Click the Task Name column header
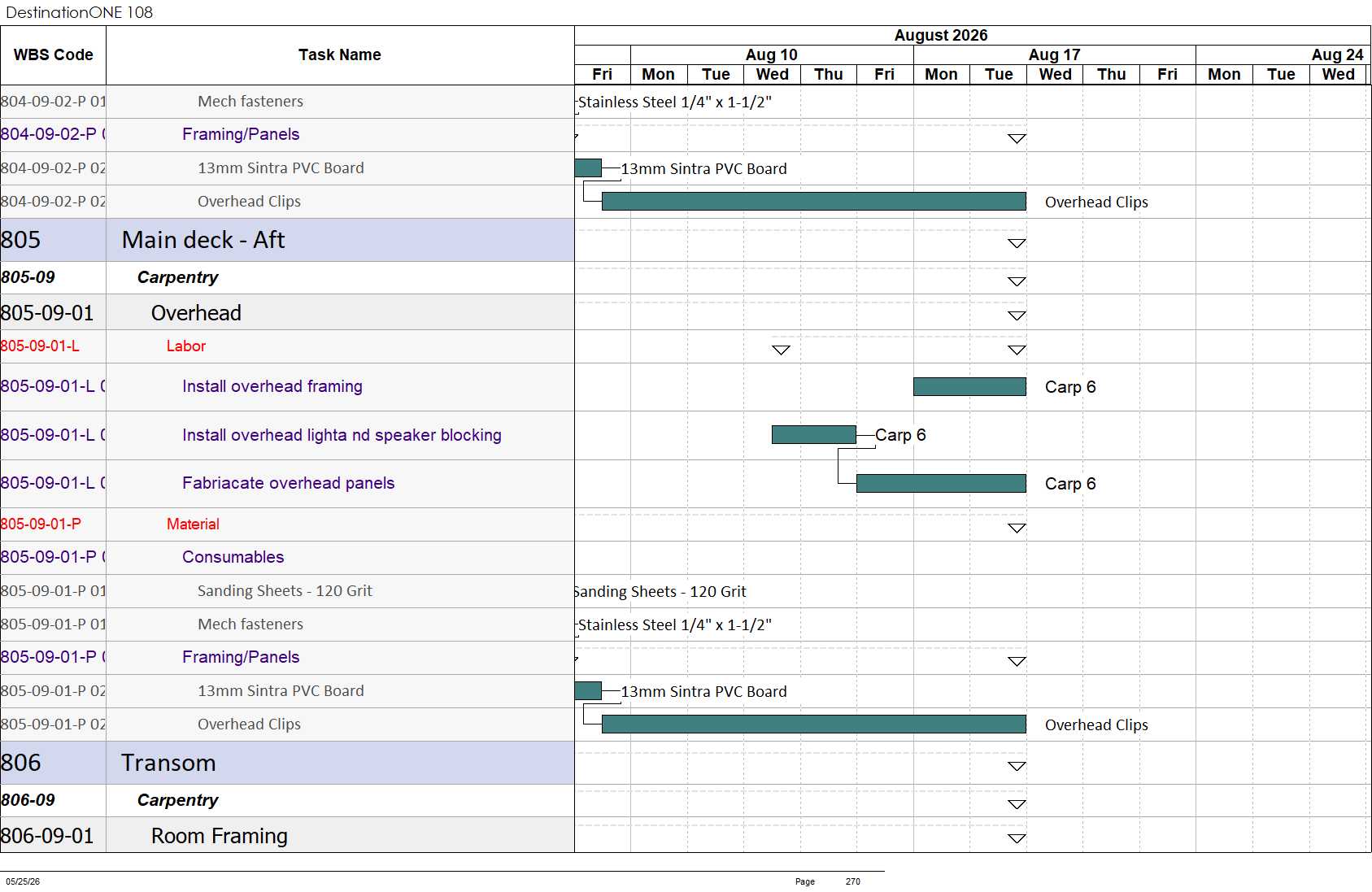The height and width of the screenshot is (892, 1372). tap(340, 55)
